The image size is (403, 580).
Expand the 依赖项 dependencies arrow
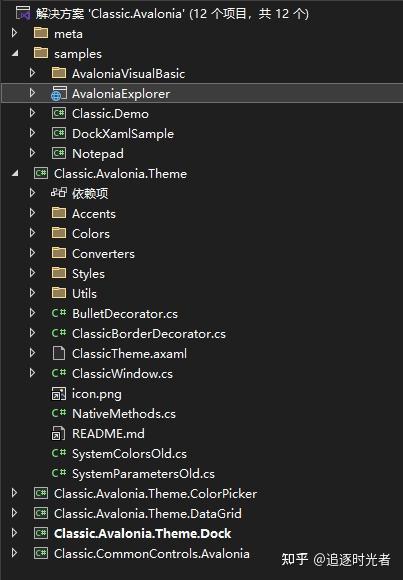point(33,193)
